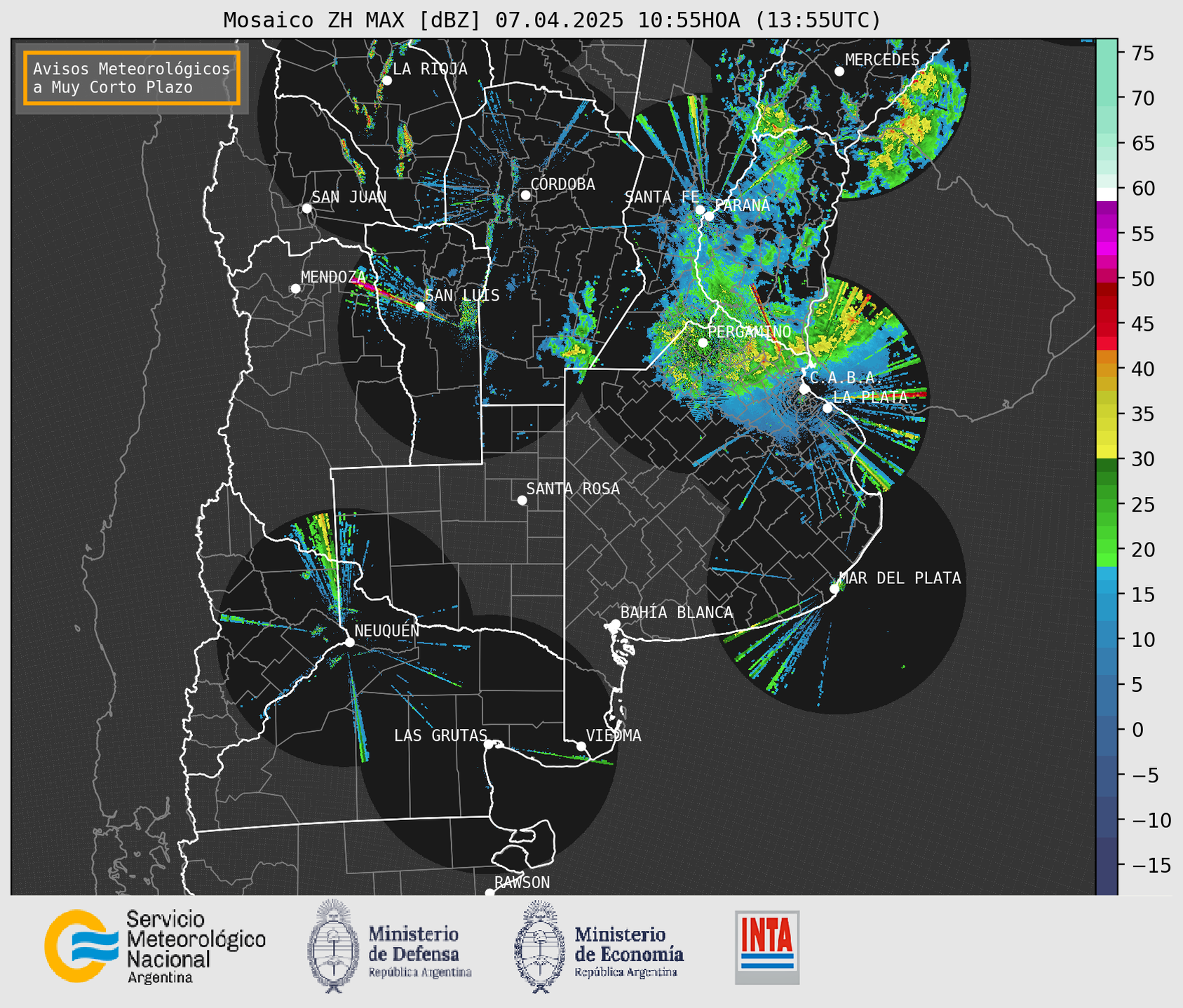Click the LAS GRUTAS marker dot
1183x1008 pixels.
pyautogui.click(x=489, y=744)
